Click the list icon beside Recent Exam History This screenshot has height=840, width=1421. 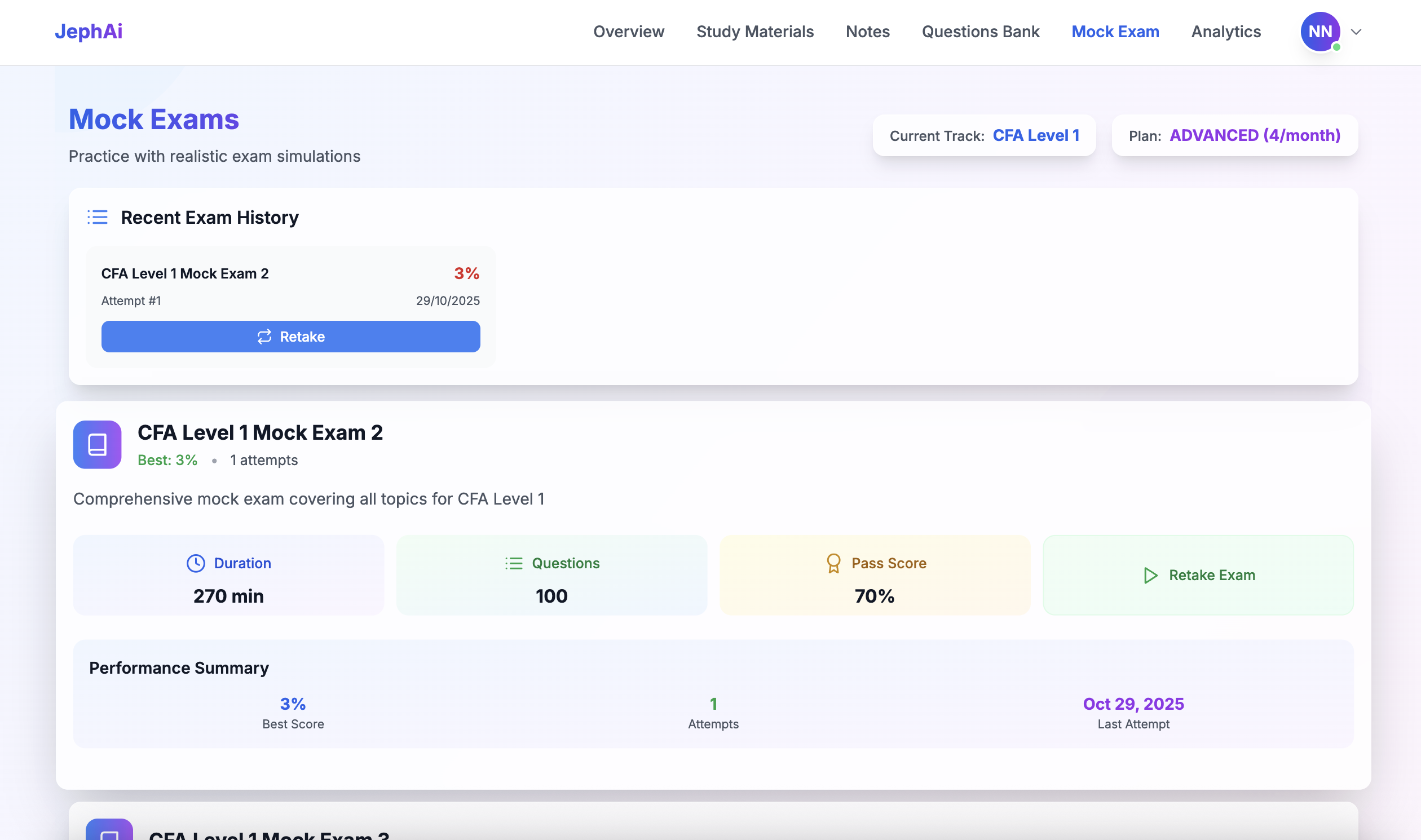click(98, 218)
